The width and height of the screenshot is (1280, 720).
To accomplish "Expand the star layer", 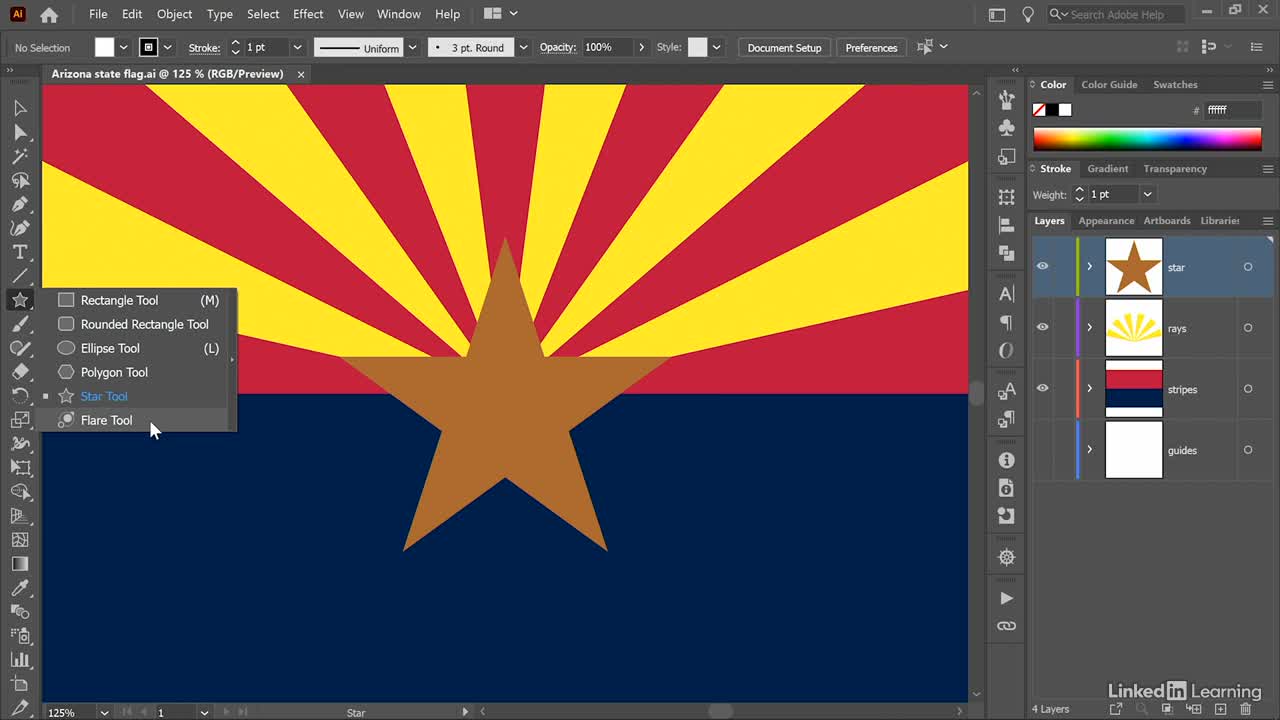I will 1090,267.
